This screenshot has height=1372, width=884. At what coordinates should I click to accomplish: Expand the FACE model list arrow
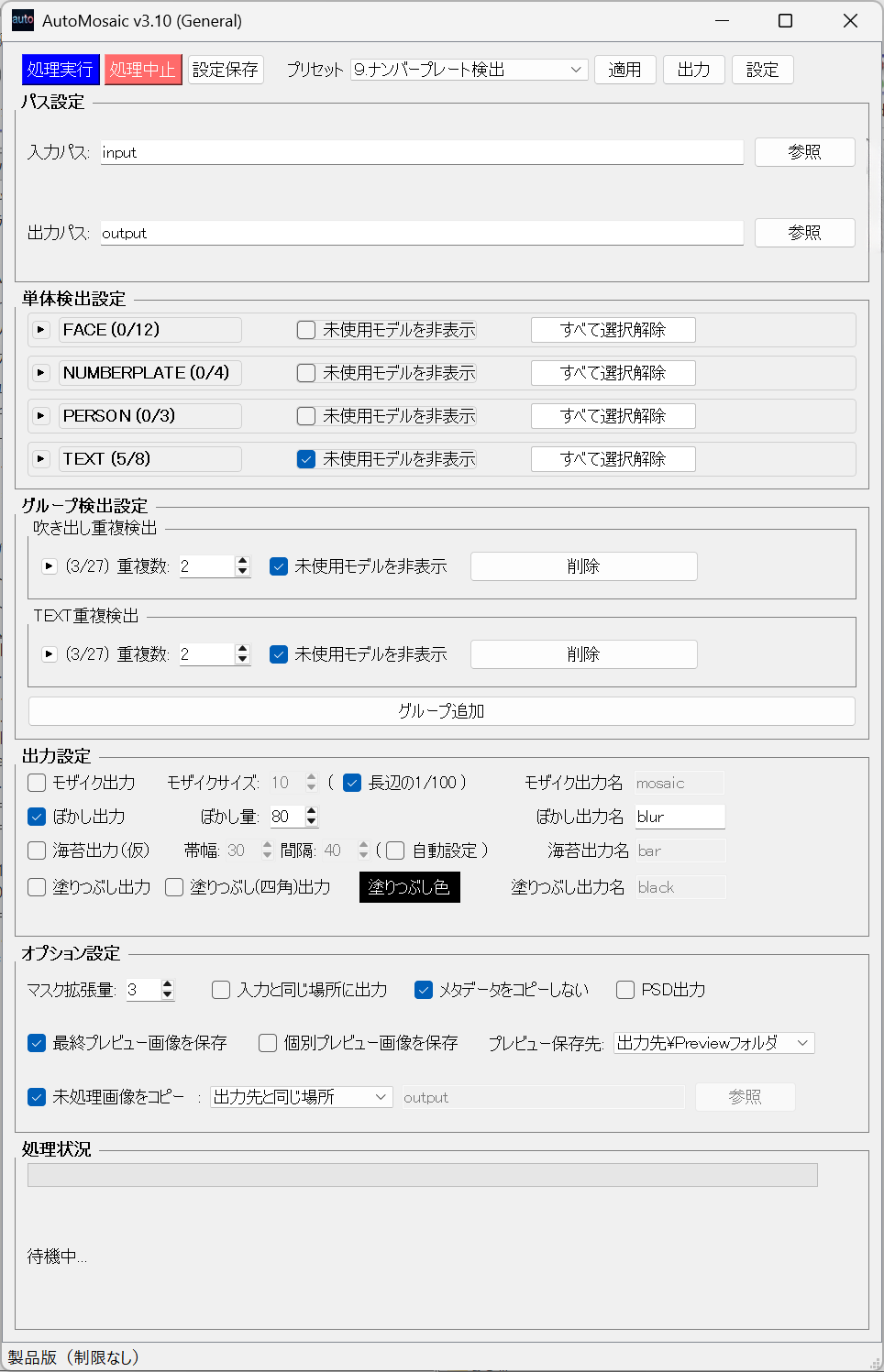point(41,330)
